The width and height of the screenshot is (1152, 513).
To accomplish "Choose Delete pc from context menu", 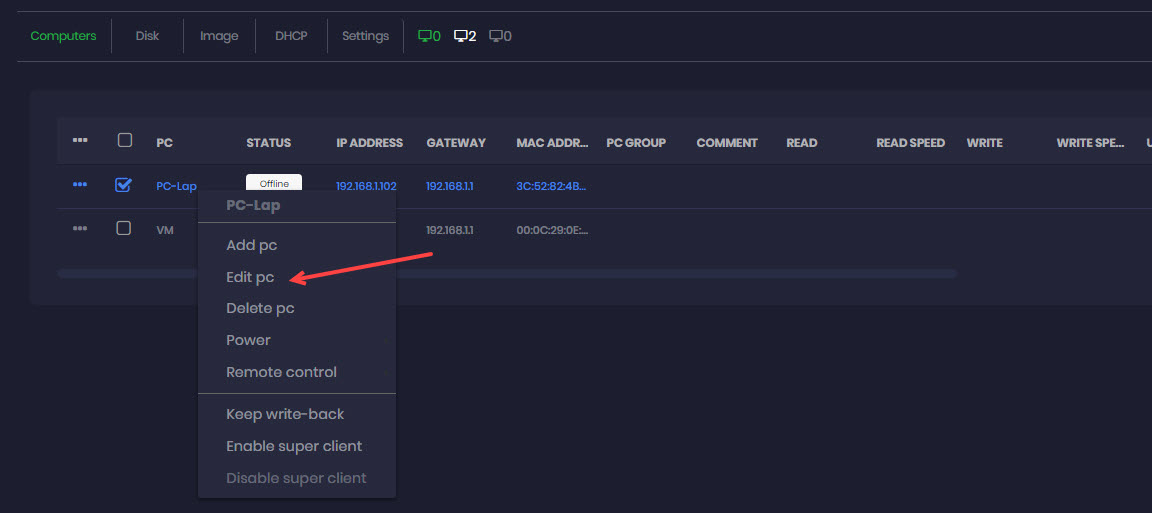I will tap(260, 308).
